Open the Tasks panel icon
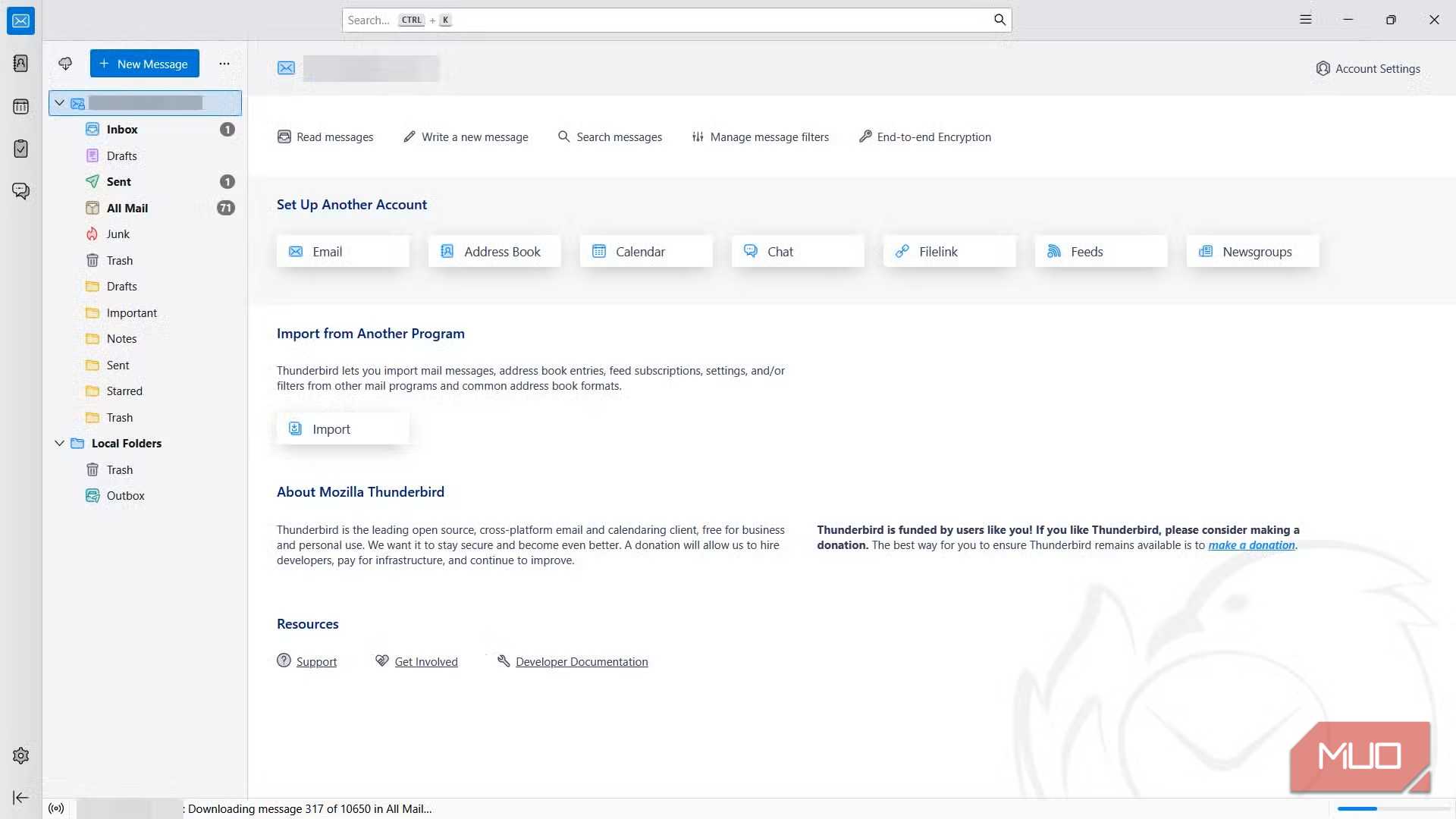 click(20, 149)
